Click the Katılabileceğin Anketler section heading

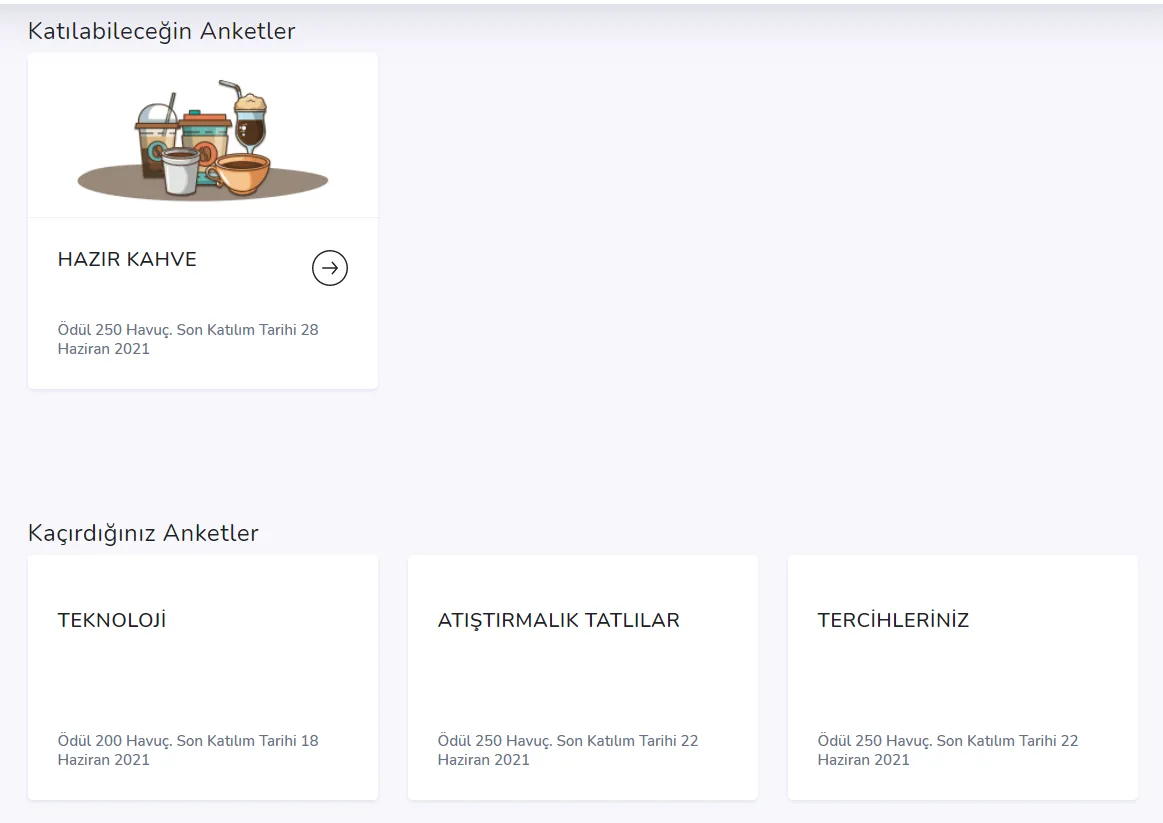click(x=162, y=31)
